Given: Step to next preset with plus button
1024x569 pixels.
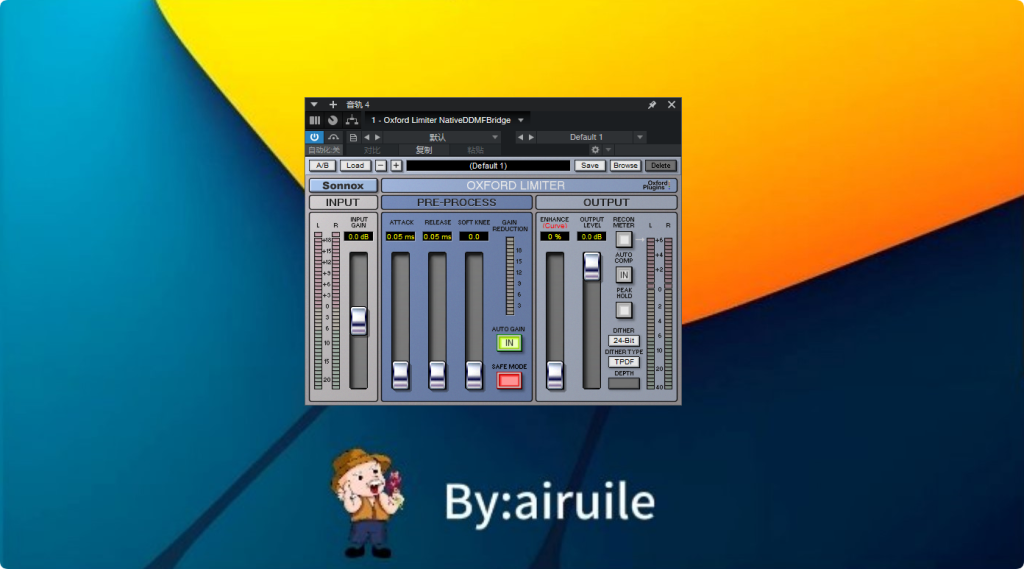Looking at the screenshot, I should [396, 166].
